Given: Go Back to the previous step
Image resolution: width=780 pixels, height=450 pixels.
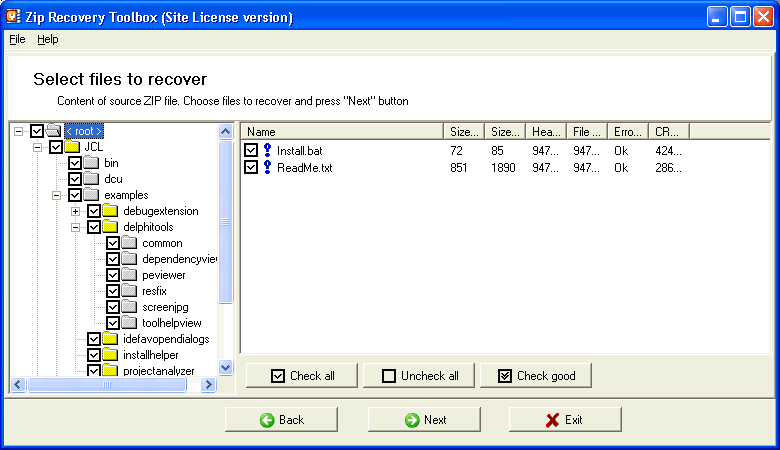Looking at the screenshot, I should (x=281, y=420).
